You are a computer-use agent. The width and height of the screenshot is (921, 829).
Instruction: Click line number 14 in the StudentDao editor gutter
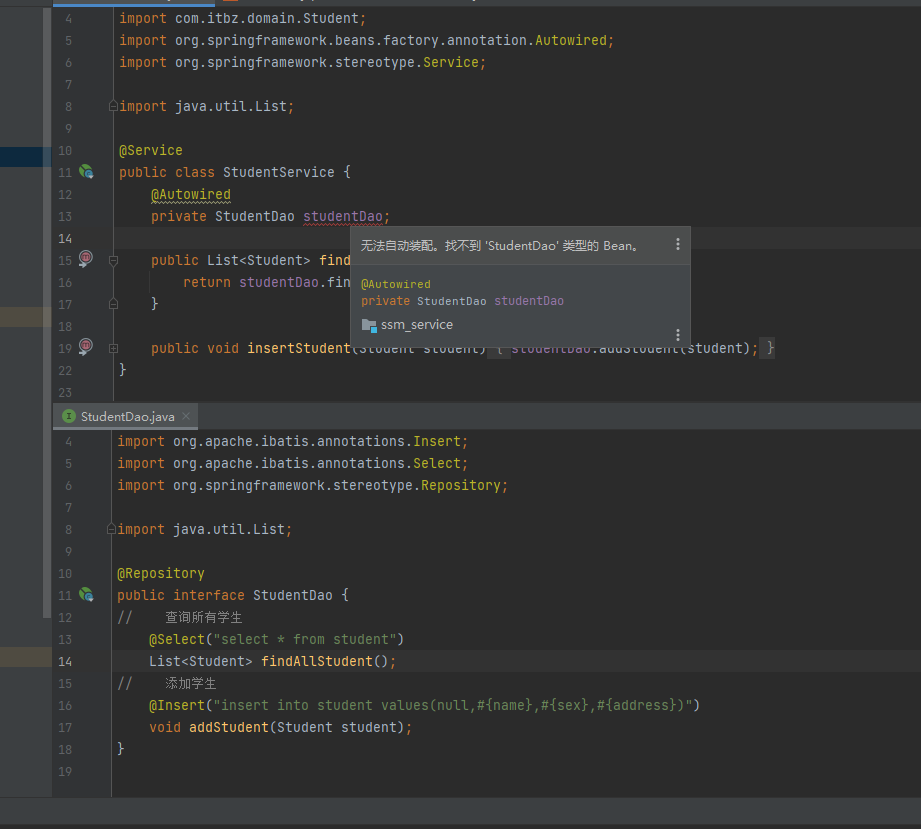pyautogui.click(x=65, y=662)
